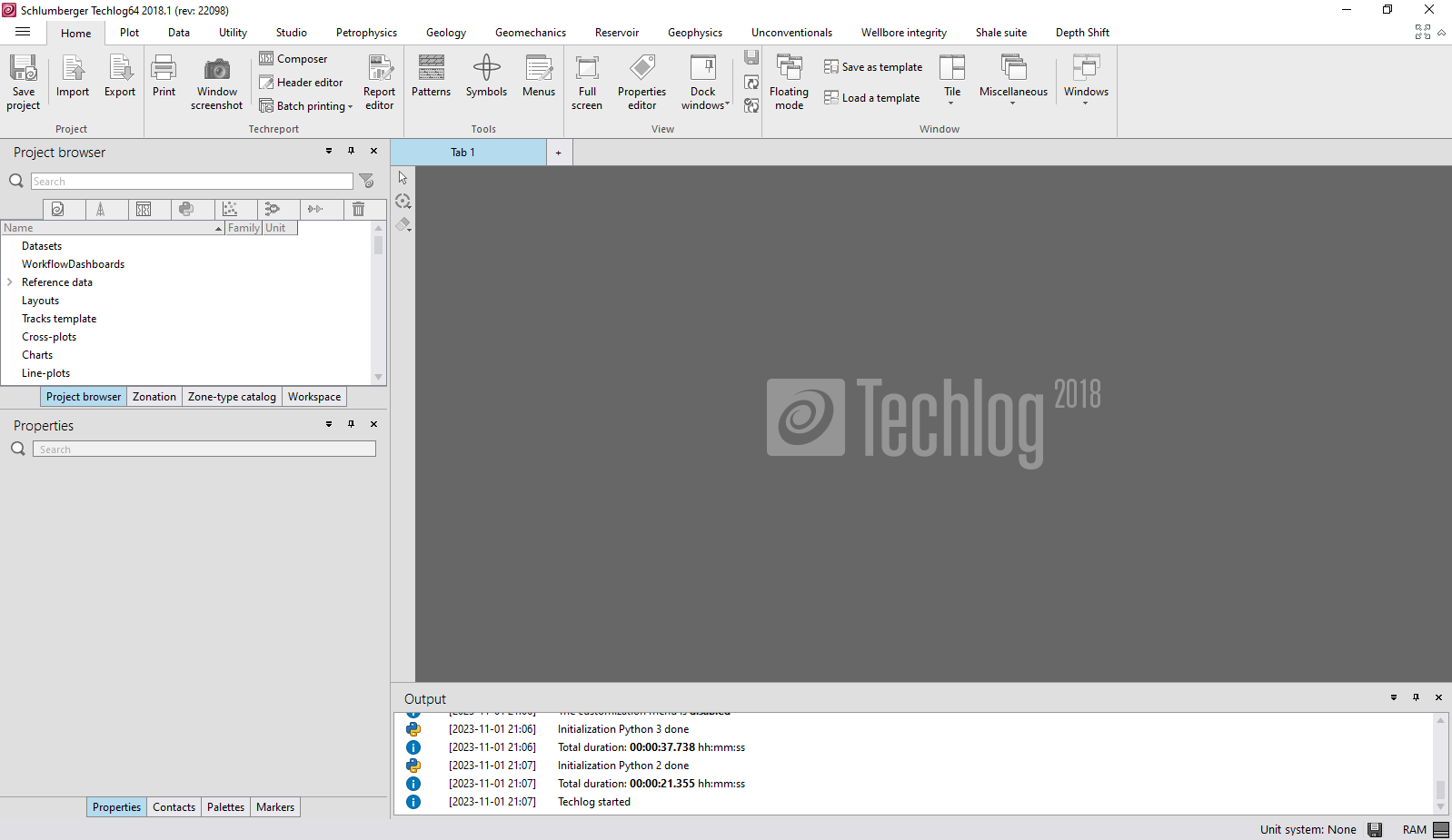Select the layout tracks filter icon
Screen dimensions: 1452x840
click(x=144, y=210)
